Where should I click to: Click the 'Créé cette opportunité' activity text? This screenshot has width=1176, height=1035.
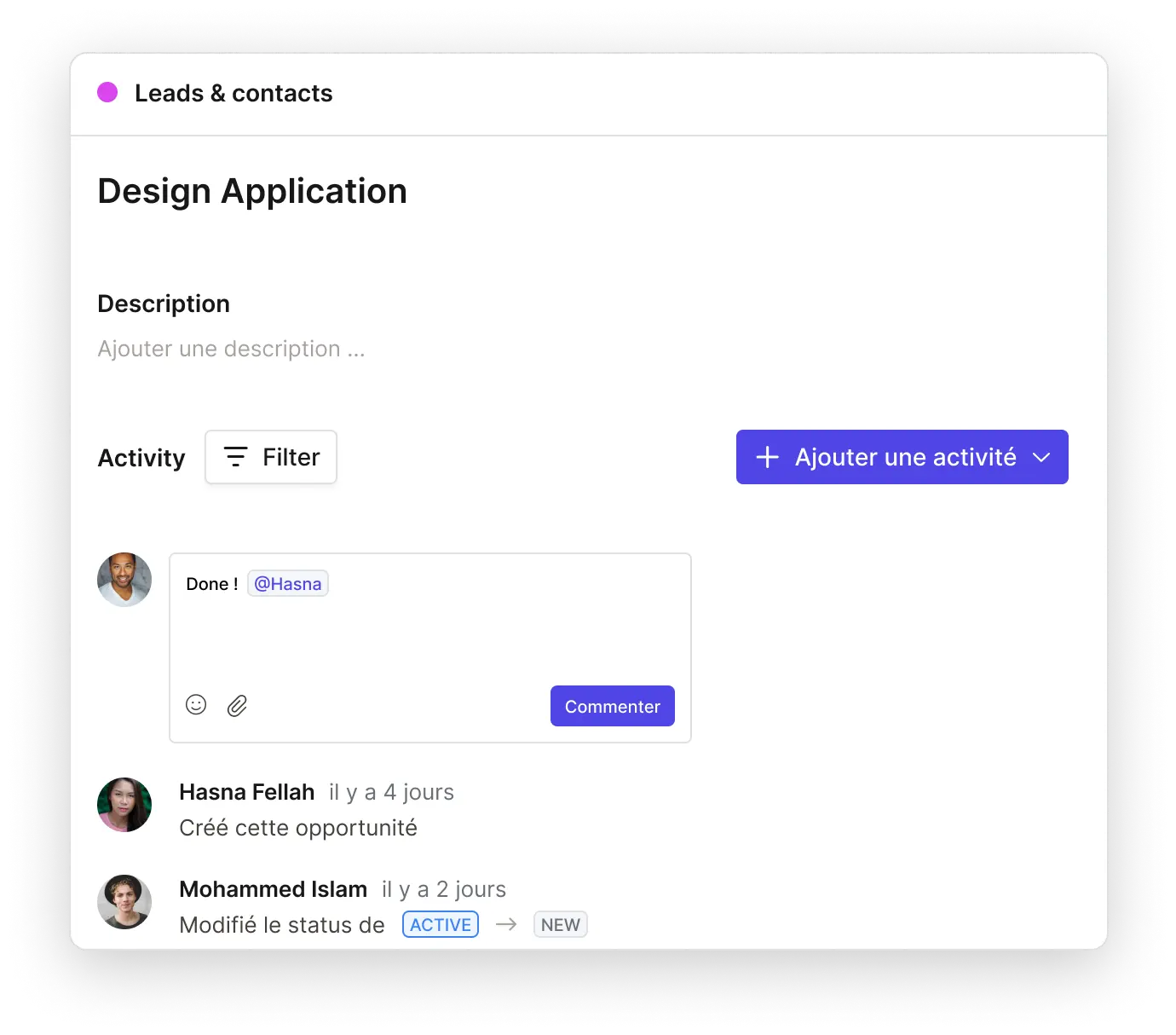tap(298, 828)
